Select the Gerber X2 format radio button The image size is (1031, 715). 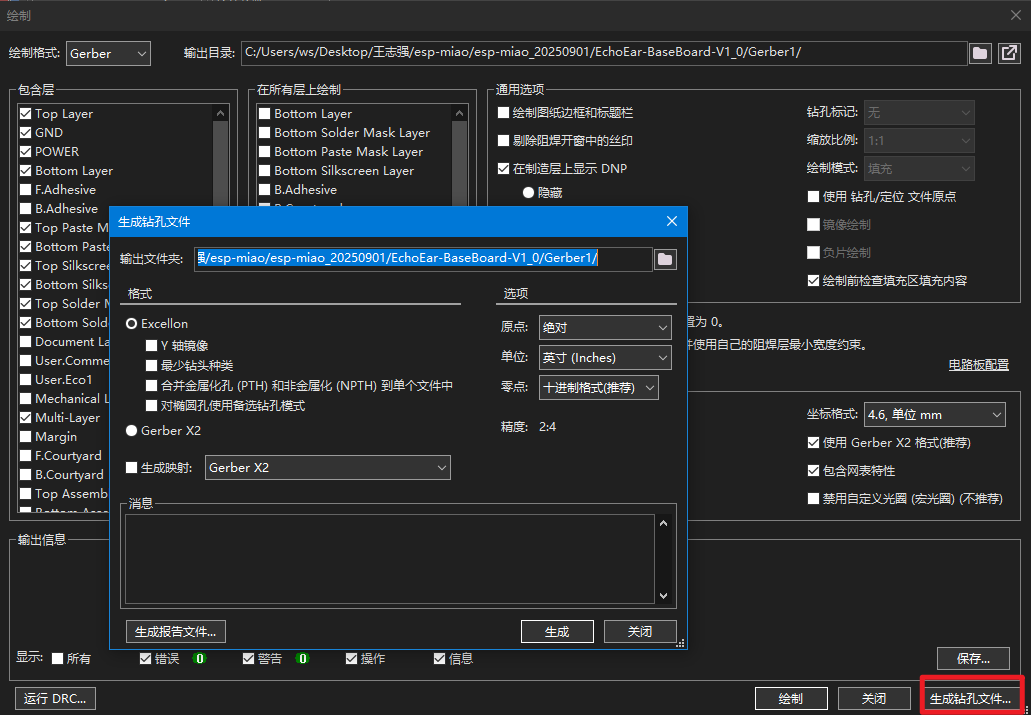[x=132, y=430]
